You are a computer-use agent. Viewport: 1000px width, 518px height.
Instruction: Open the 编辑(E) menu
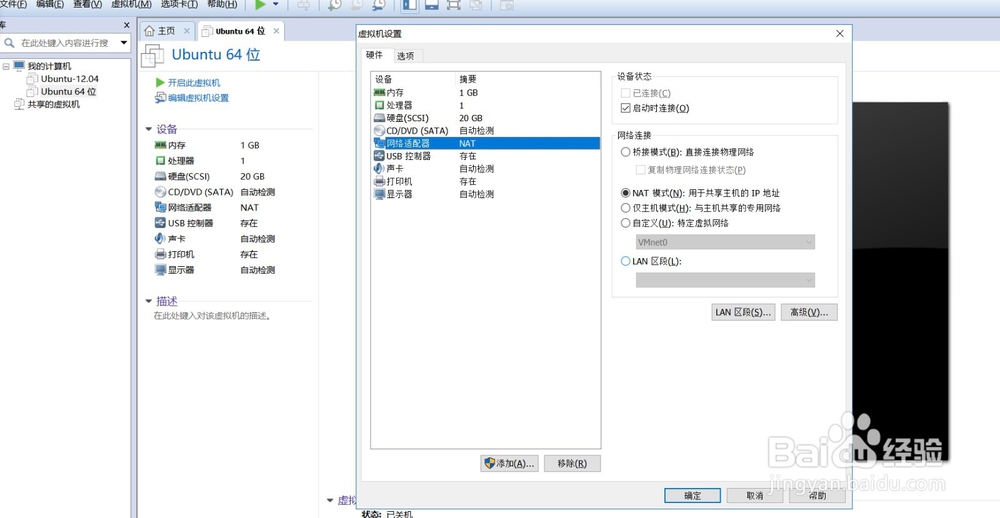50,4
